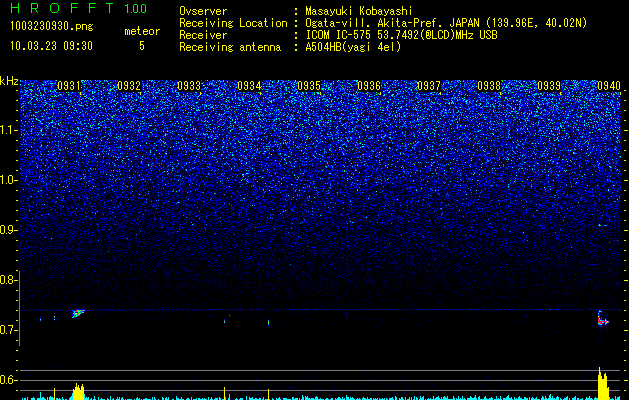Click the meteor echo near 0931
This screenshot has width=629, height=400.
[78, 313]
